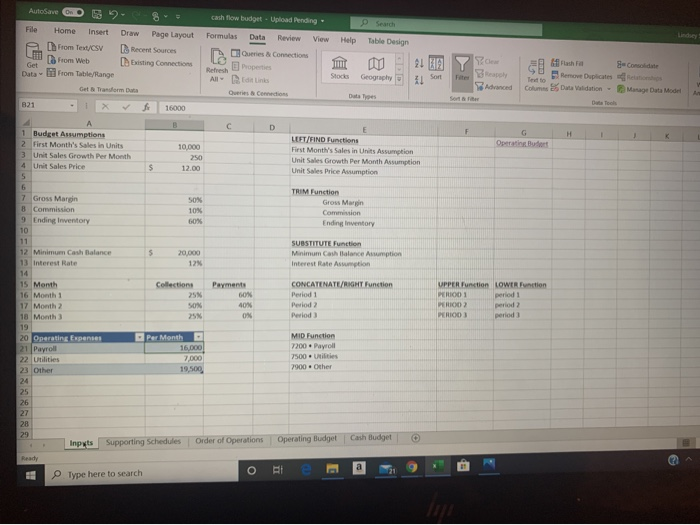
Task: Switch to the Table Design tab
Action: coord(388,41)
